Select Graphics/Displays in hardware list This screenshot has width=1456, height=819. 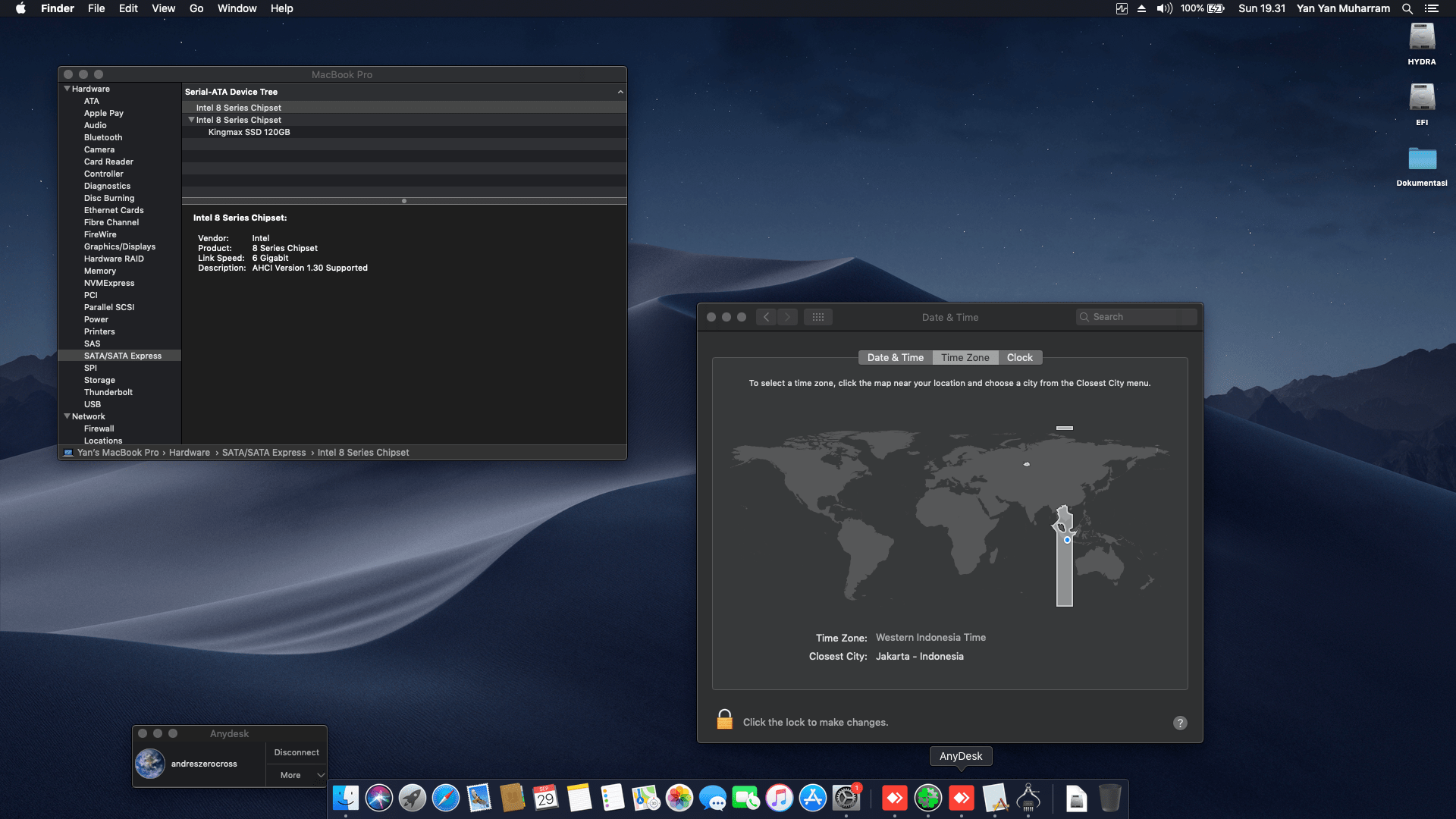point(120,246)
